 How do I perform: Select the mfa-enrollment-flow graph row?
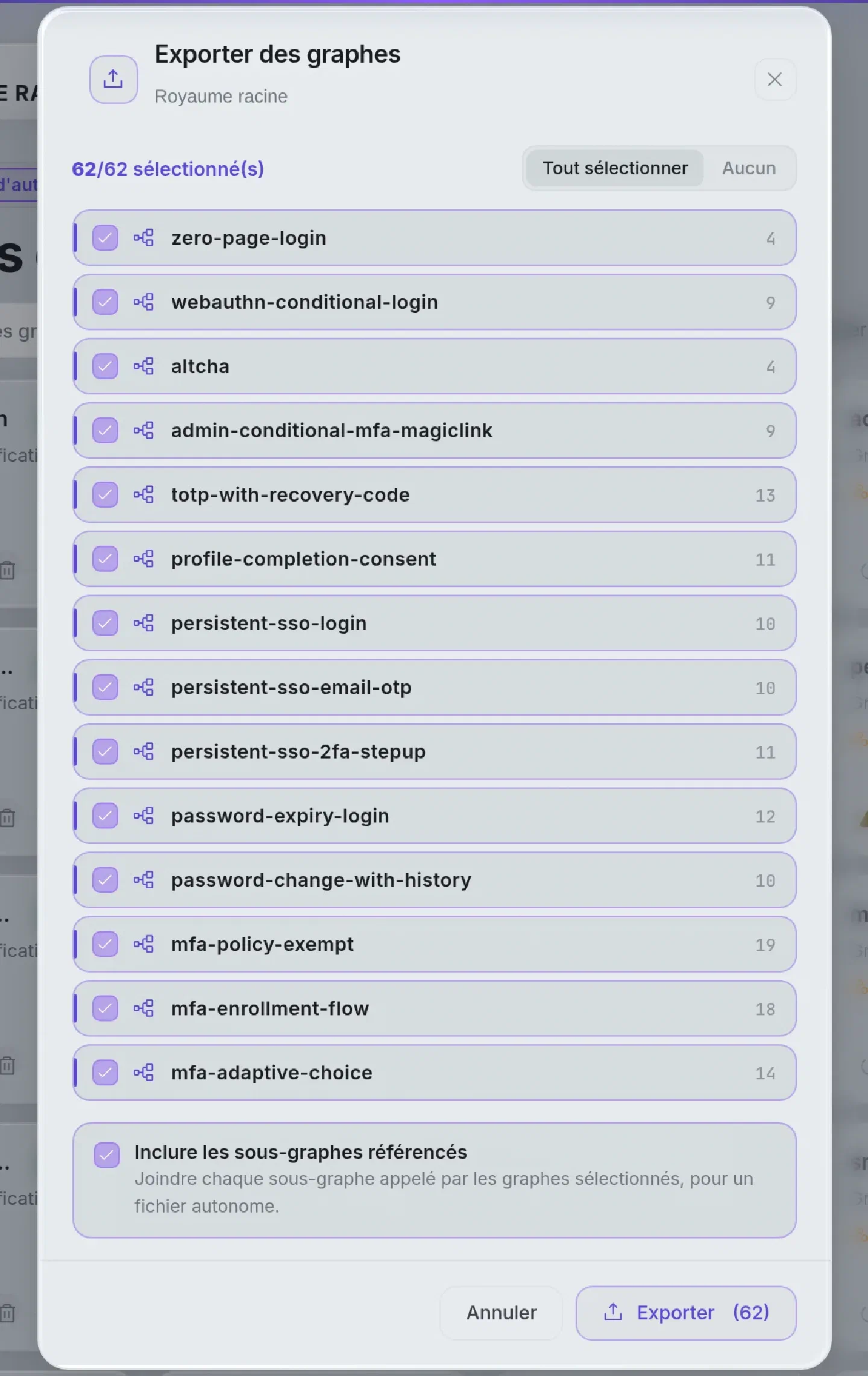435,1008
